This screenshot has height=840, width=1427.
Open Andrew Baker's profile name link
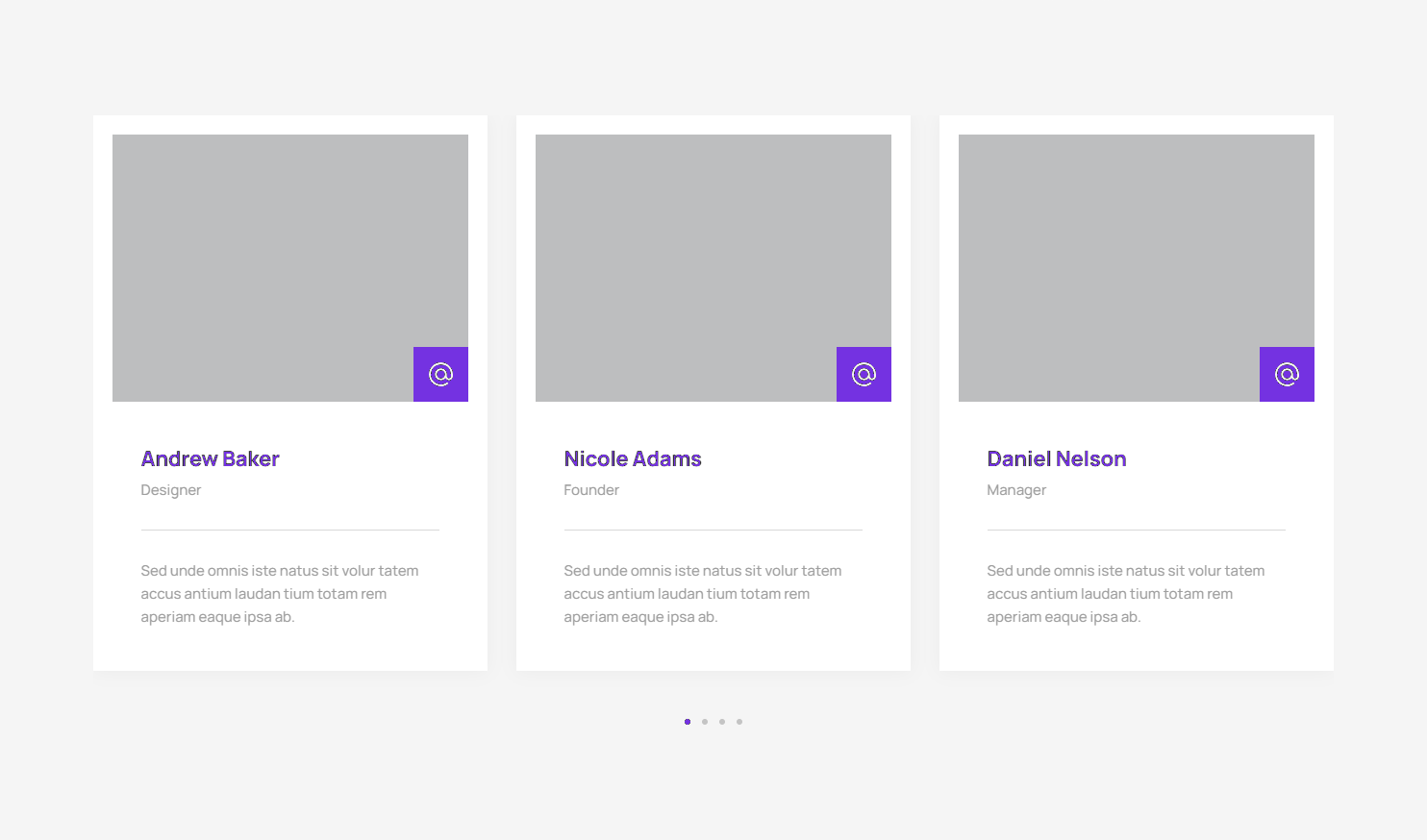tap(210, 458)
